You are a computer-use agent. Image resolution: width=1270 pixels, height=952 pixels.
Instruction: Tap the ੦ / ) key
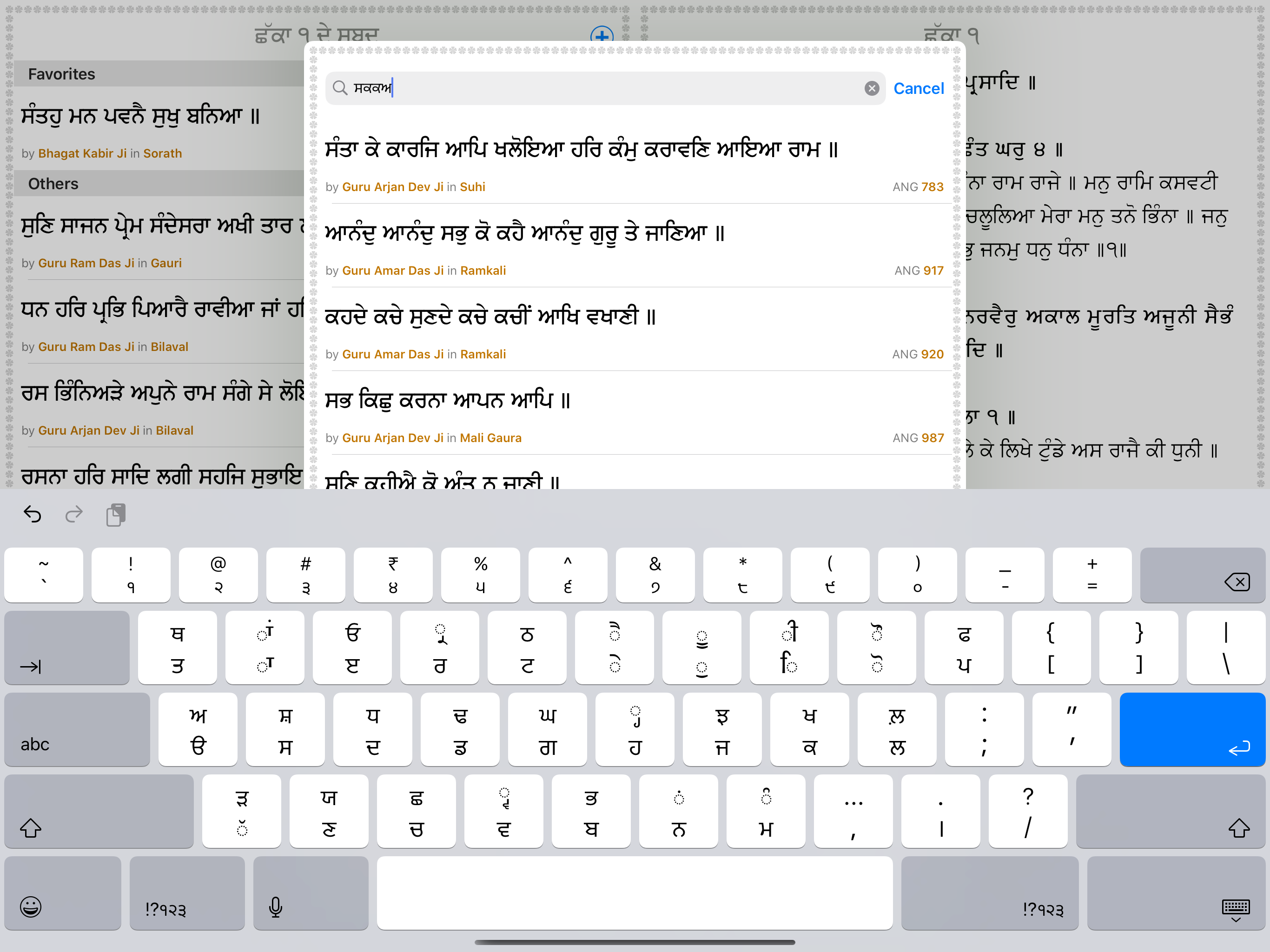(x=918, y=575)
